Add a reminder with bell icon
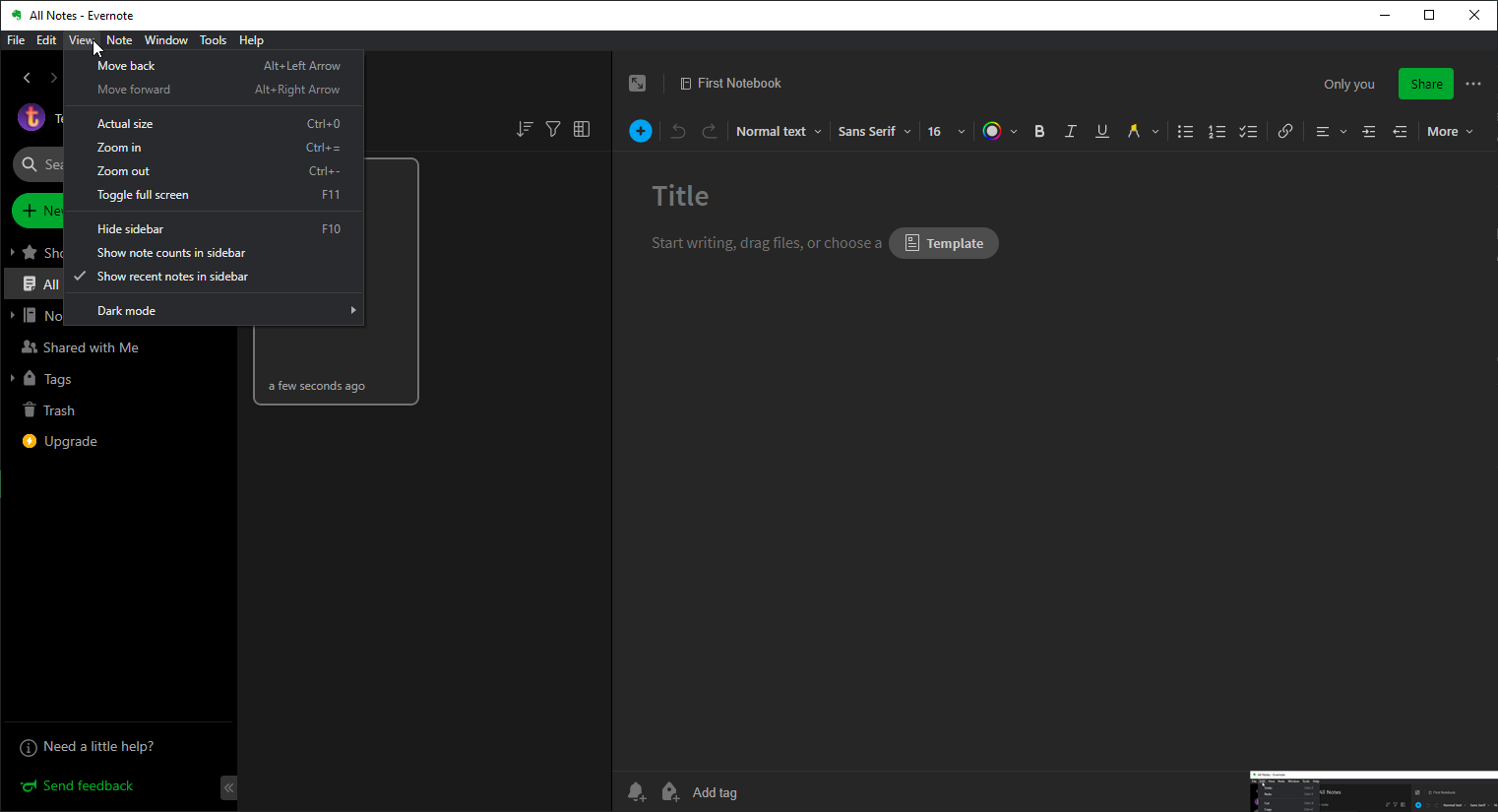This screenshot has width=1498, height=812. (x=637, y=792)
